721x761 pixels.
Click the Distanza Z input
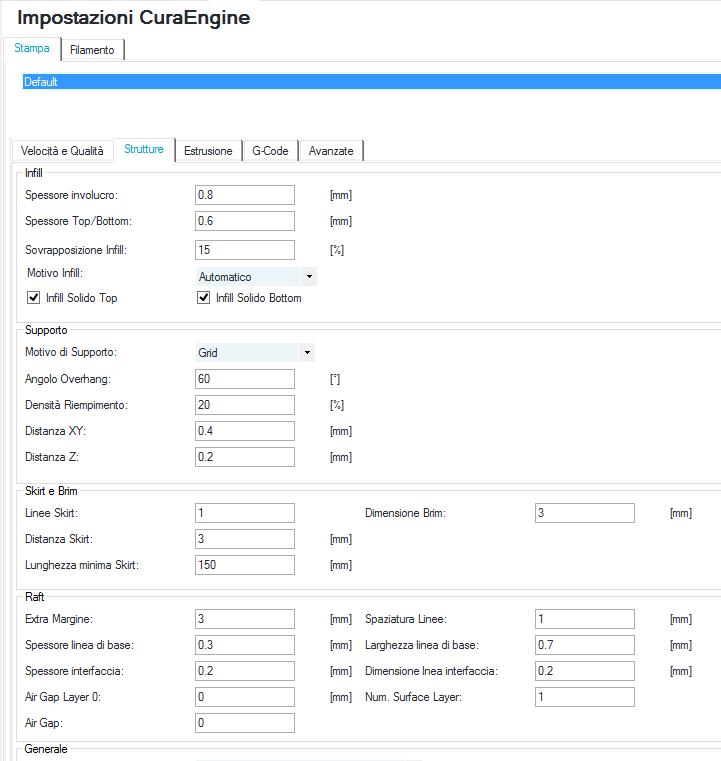point(245,457)
